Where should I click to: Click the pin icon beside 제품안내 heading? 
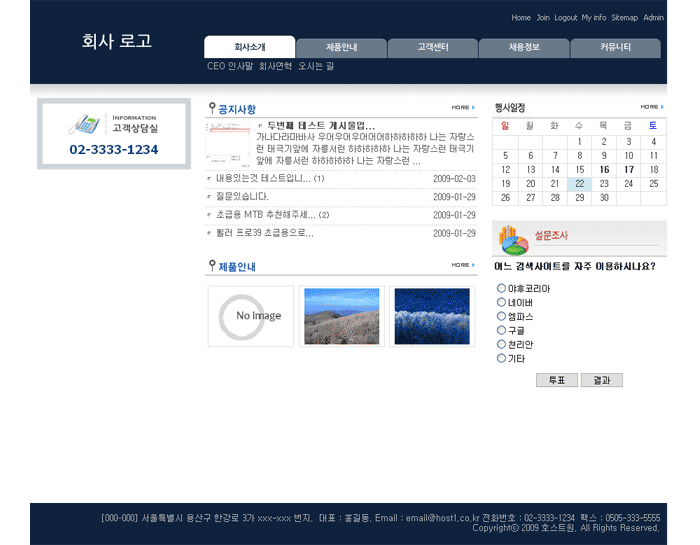[x=212, y=266]
